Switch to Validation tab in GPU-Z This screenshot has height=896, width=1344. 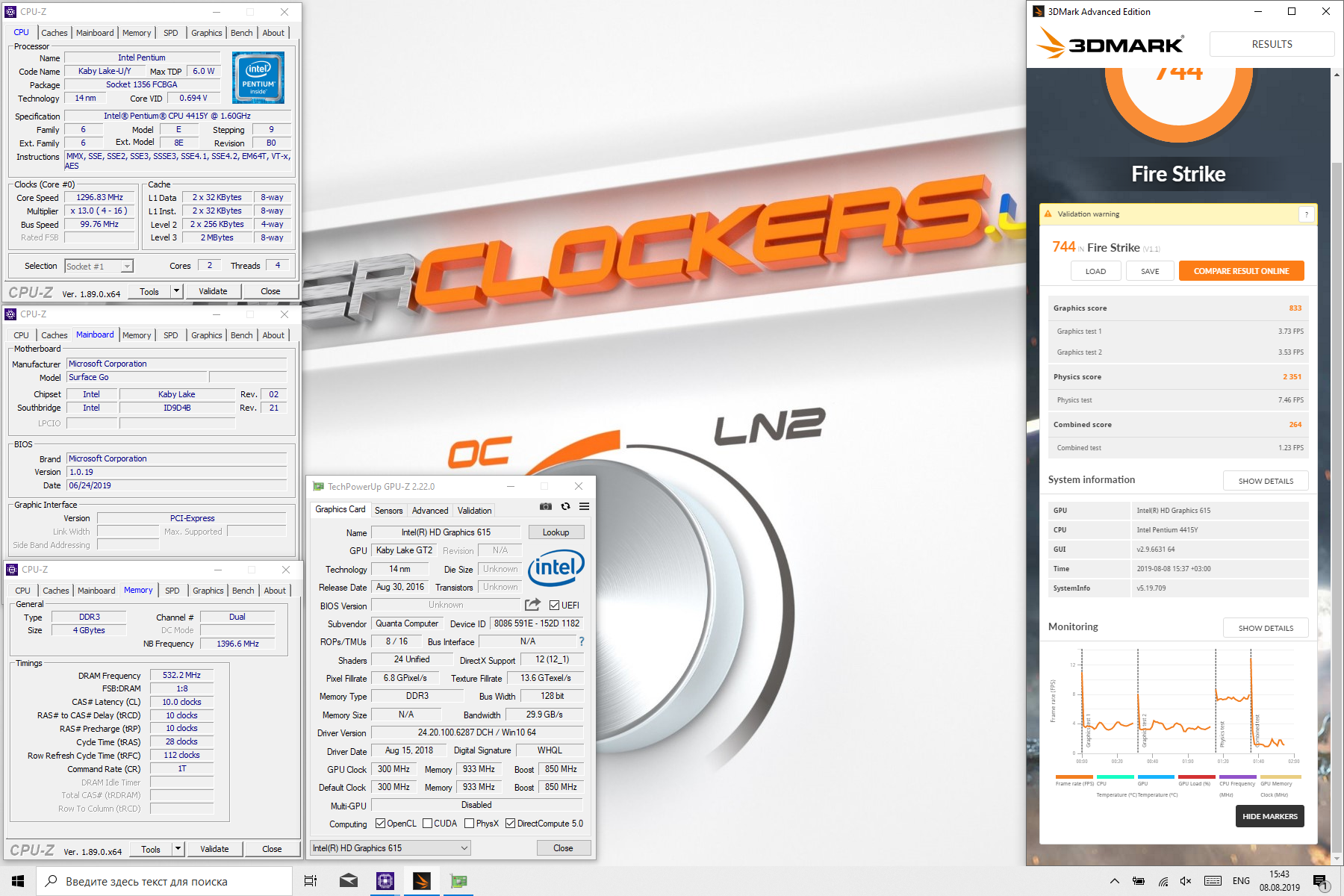(x=475, y=511)
